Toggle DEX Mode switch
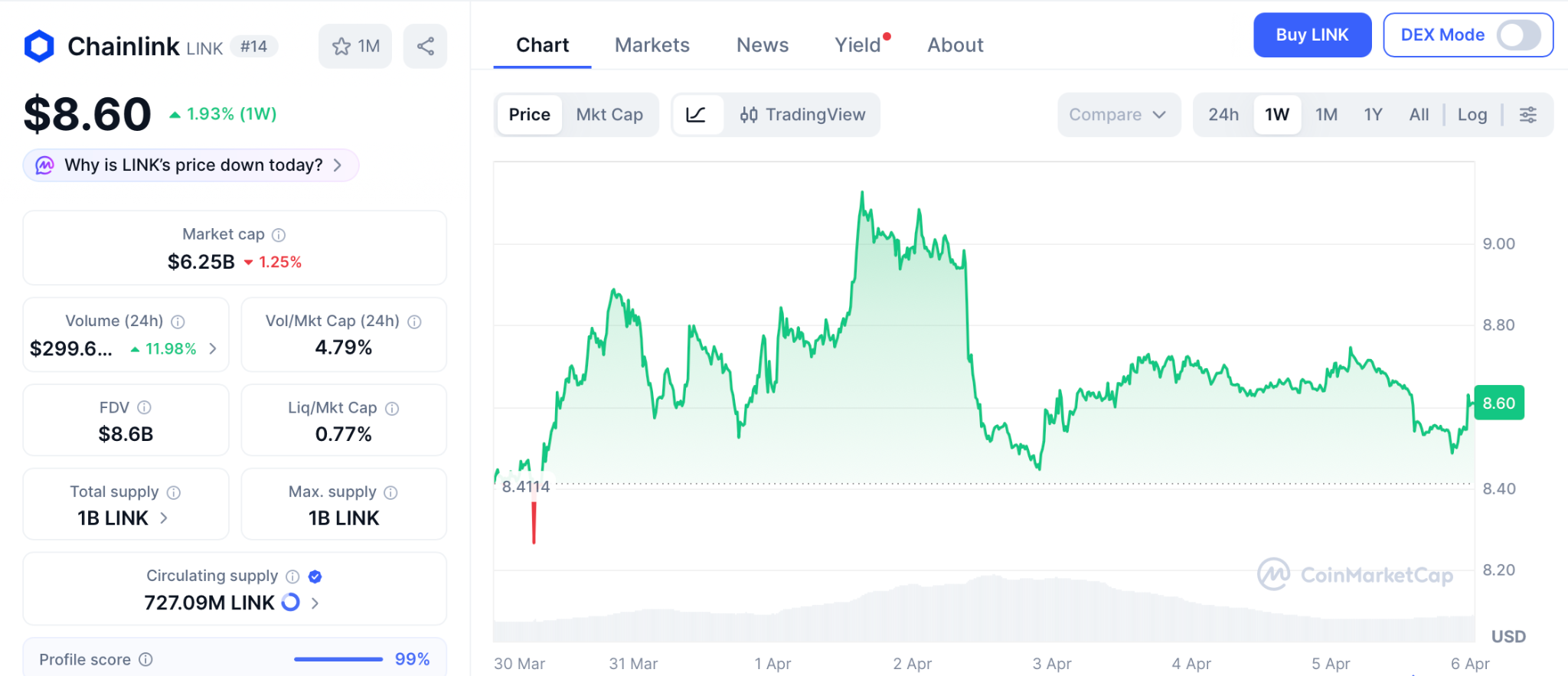Image resolution: width=1568 pixels, height=676 pixels. pos(1518,35)
